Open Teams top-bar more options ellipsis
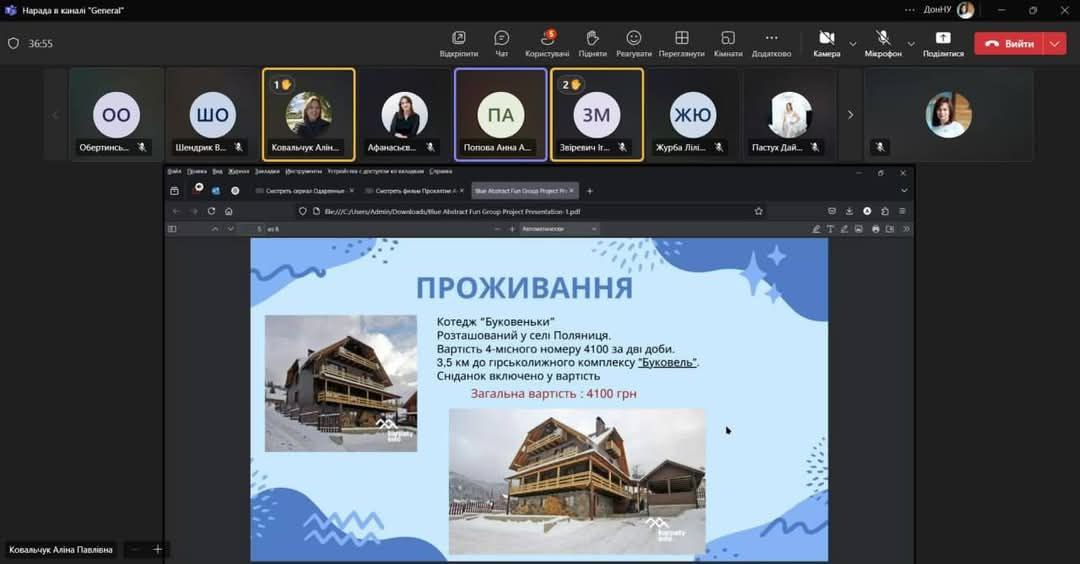Screen dimensions: 1080x564 point(910,10)
